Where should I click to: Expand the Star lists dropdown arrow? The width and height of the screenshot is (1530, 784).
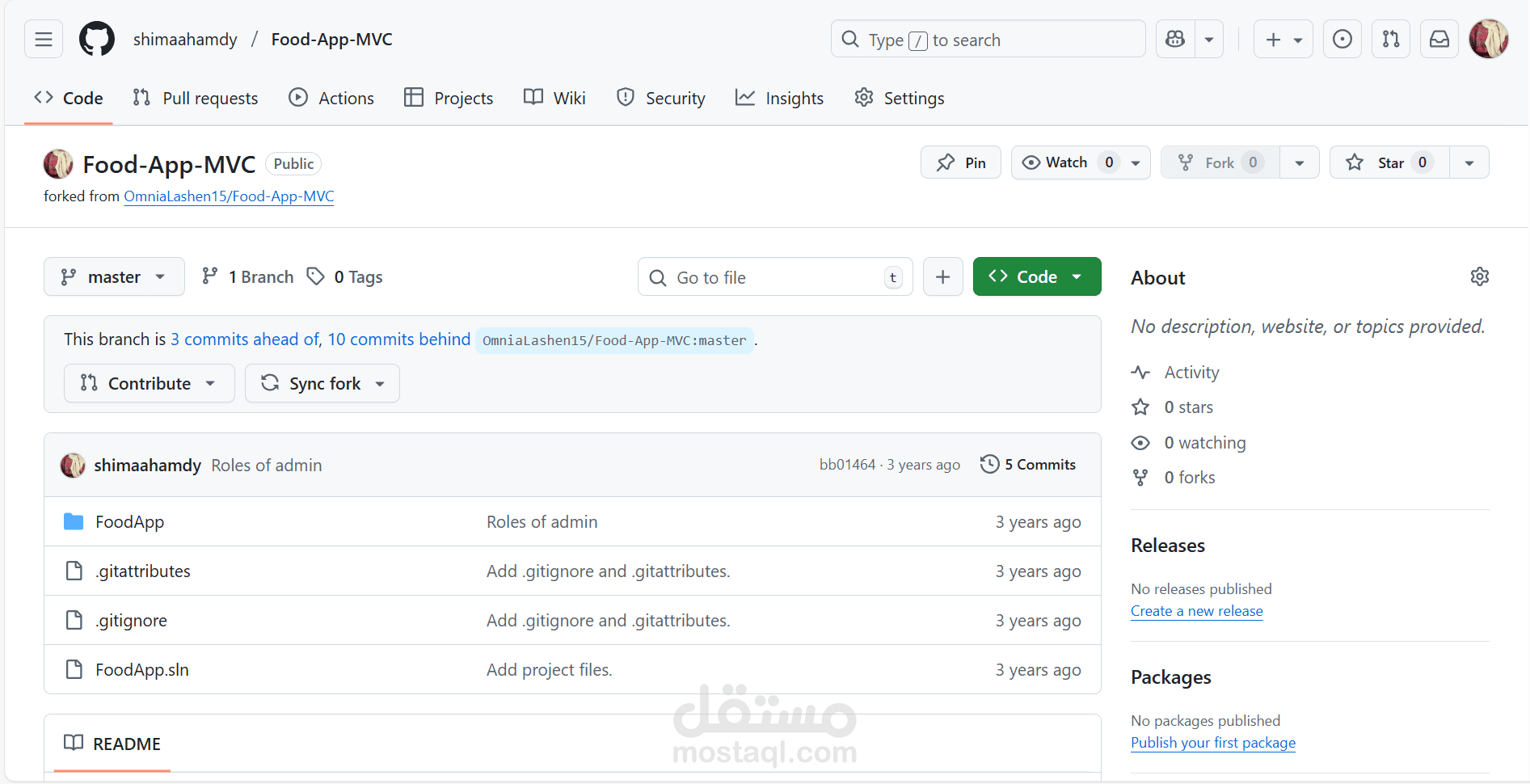tap(1469, 162)
